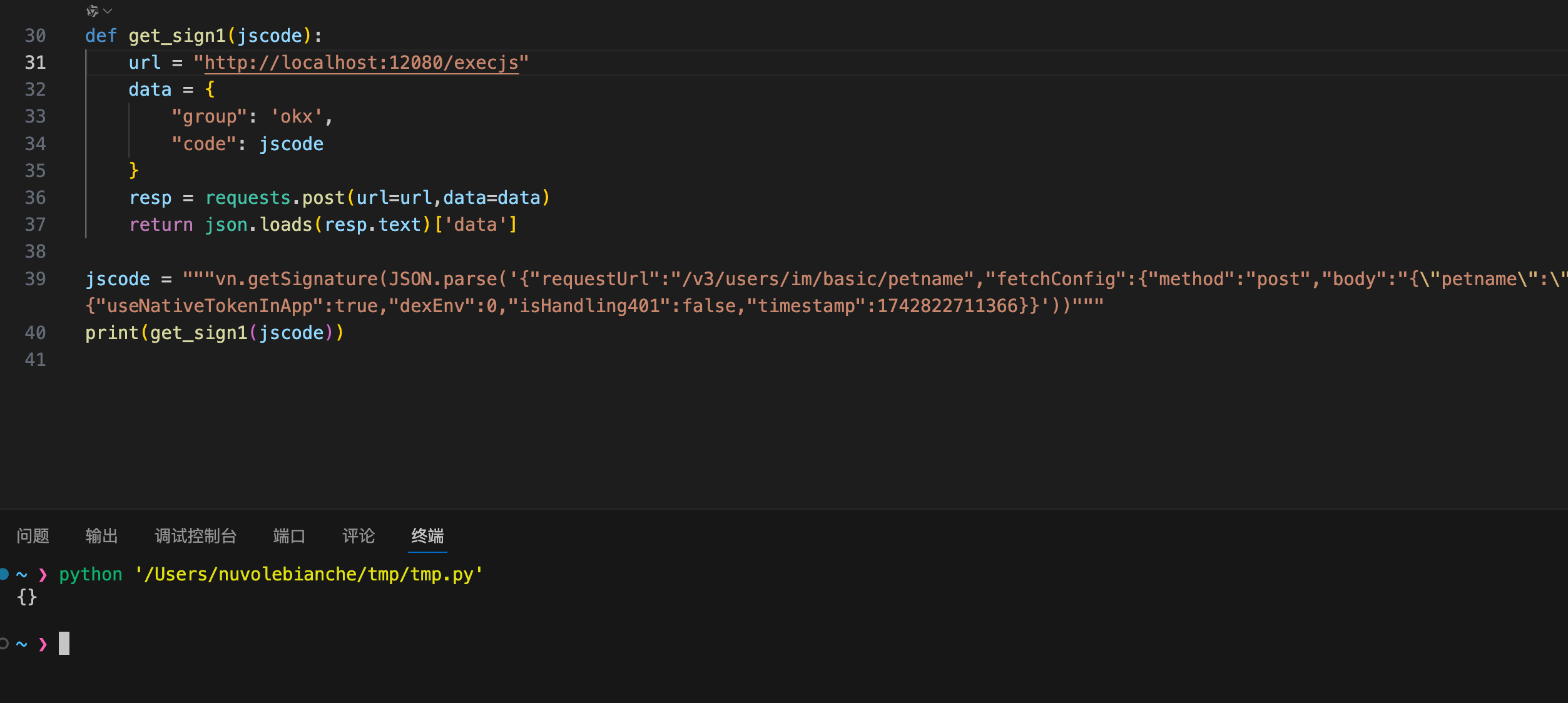The image size is (1568, 703).
Task: Click the get_sign1 function name on line 30
Action: [x=177, y=36]
